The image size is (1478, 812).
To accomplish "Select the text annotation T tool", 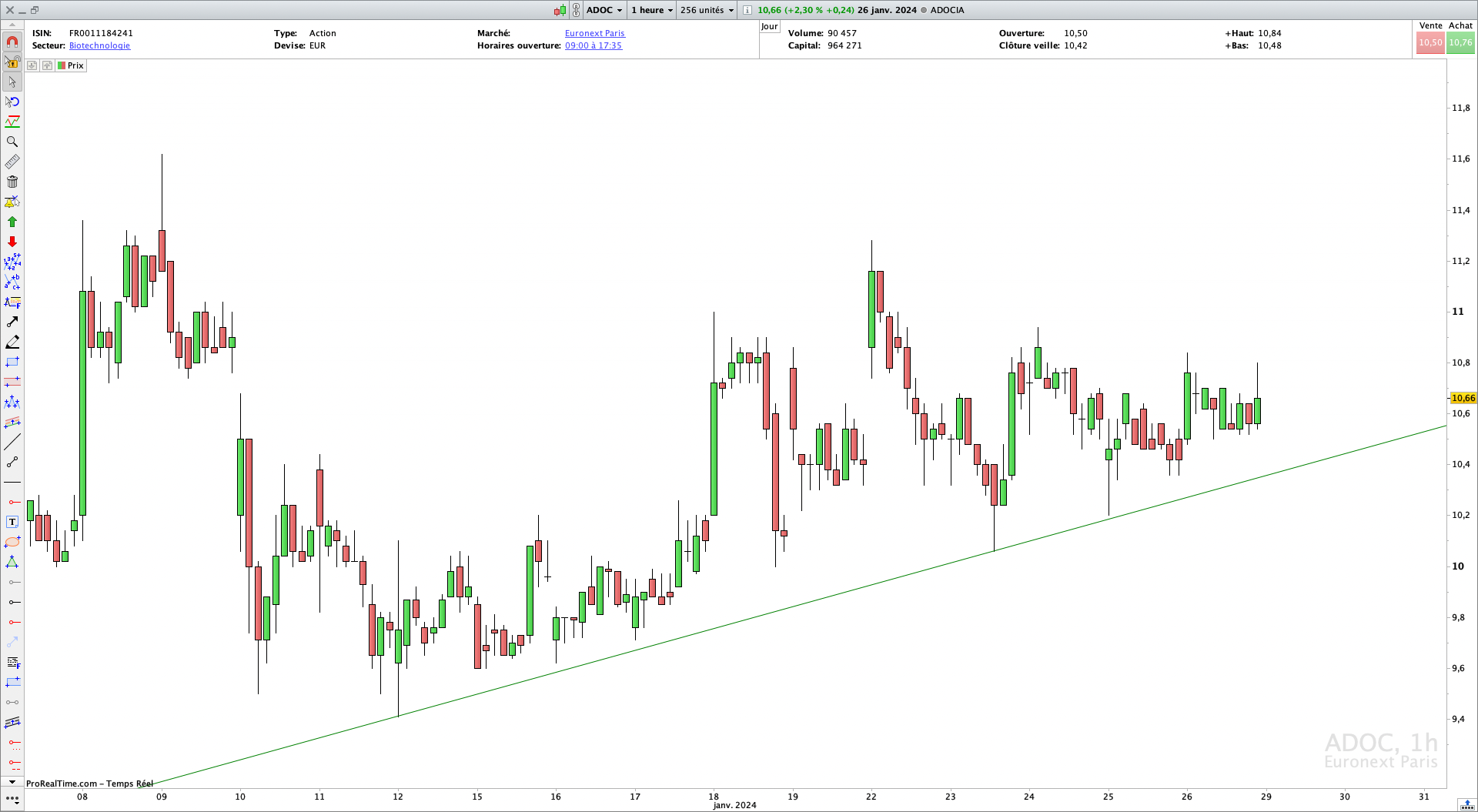I will pyautogui.click(x=12, y=522).
